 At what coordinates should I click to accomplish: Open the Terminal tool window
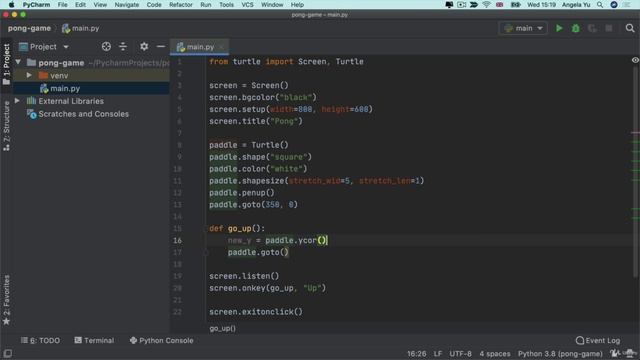tap(94, 340)
